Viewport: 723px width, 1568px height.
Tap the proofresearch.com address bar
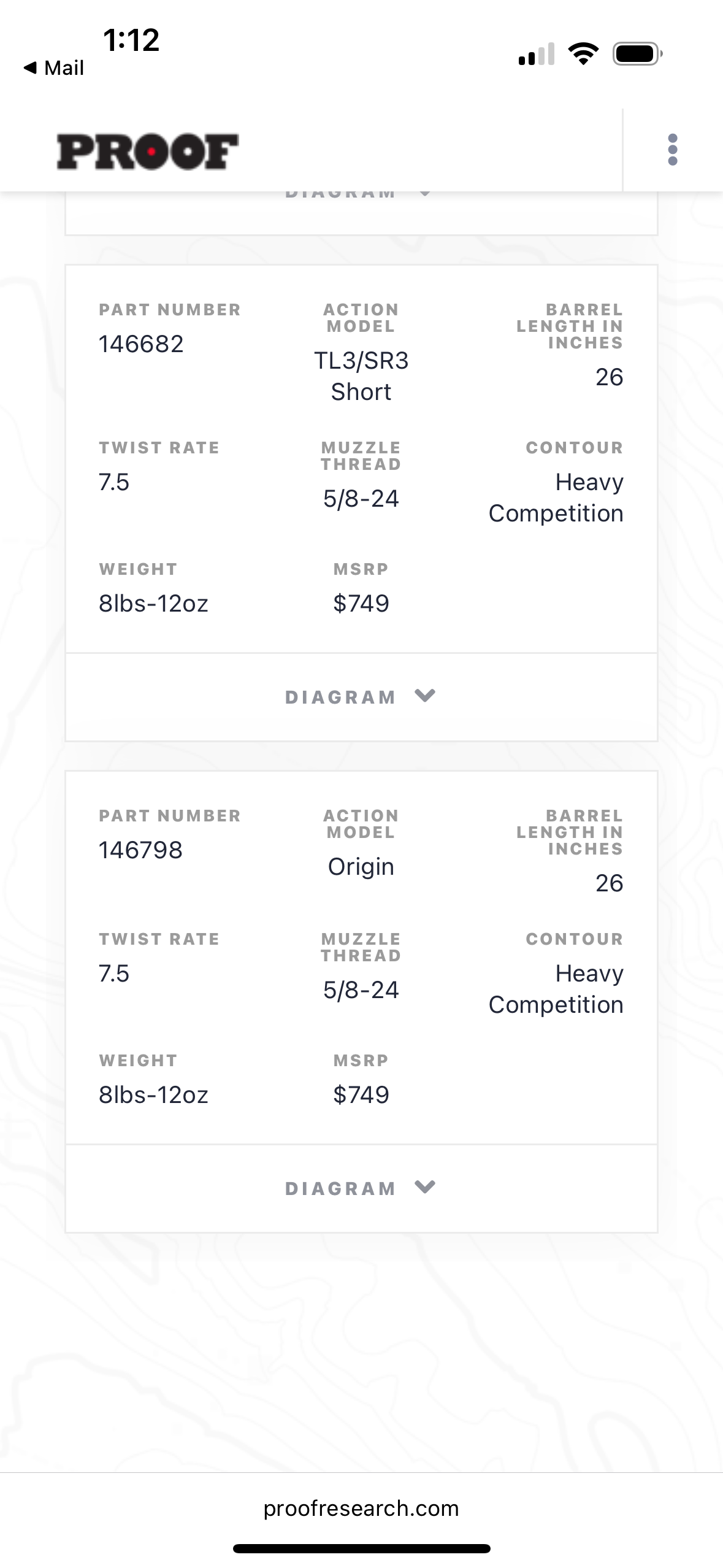(x=361, y=1508)
